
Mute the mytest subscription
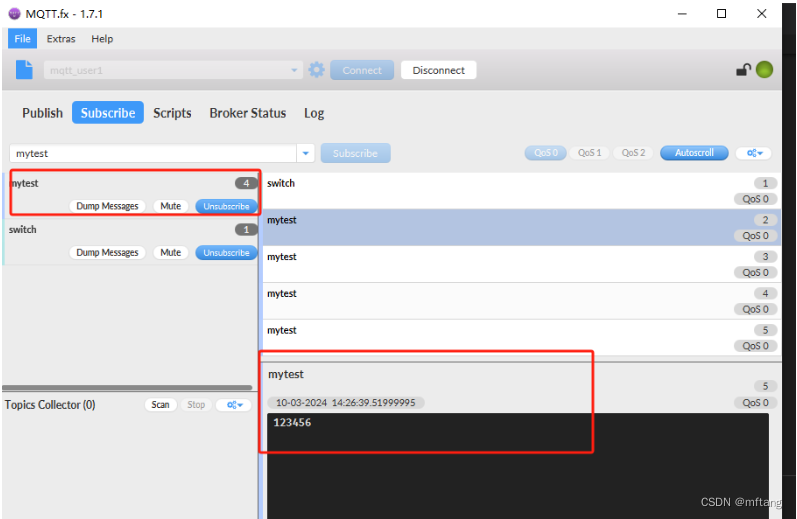tap(171, 206)
